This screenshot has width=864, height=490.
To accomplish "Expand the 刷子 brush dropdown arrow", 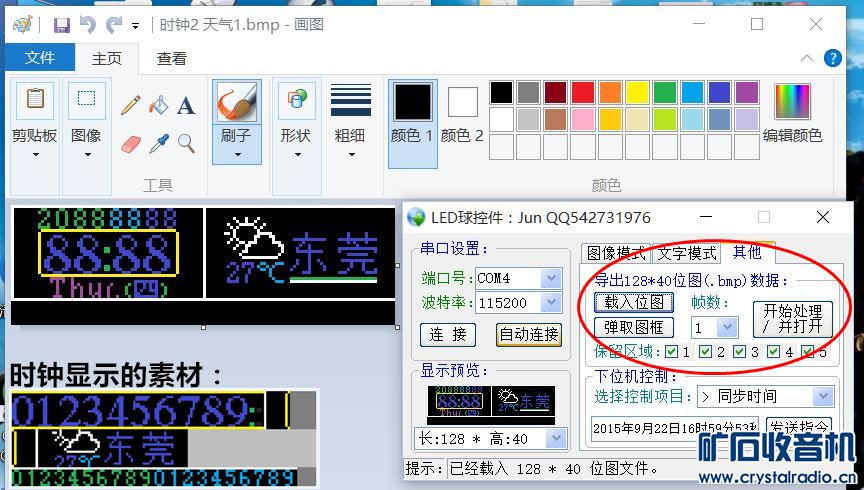I will [237, 155].
